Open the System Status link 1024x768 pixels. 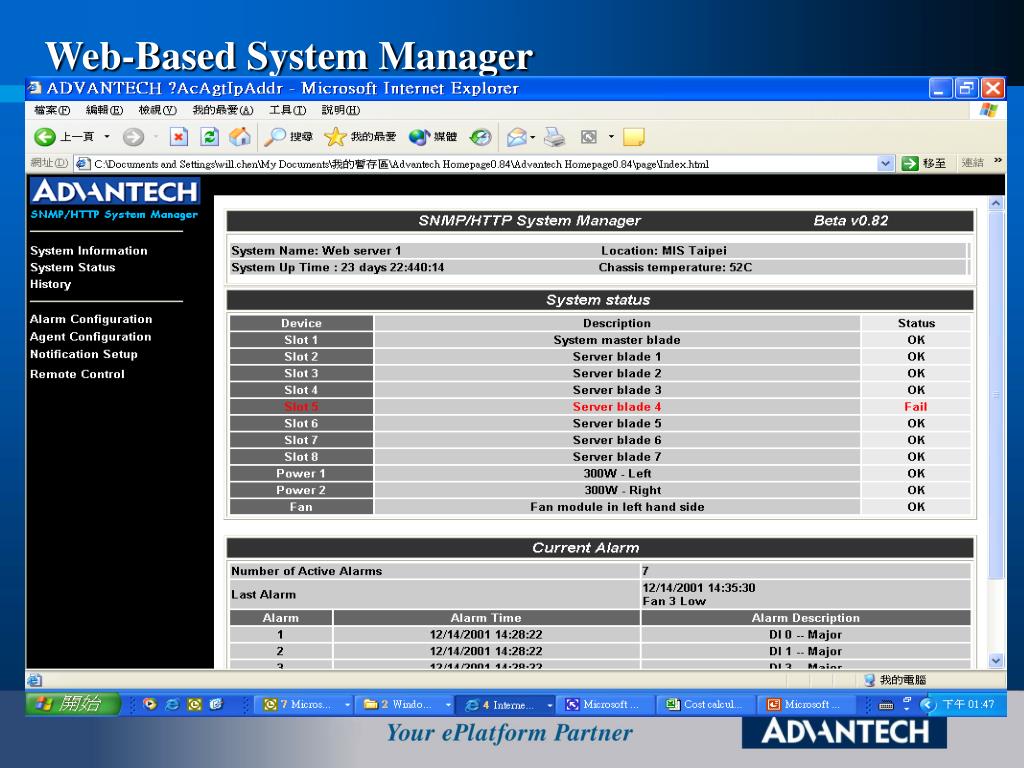(72, 267)
